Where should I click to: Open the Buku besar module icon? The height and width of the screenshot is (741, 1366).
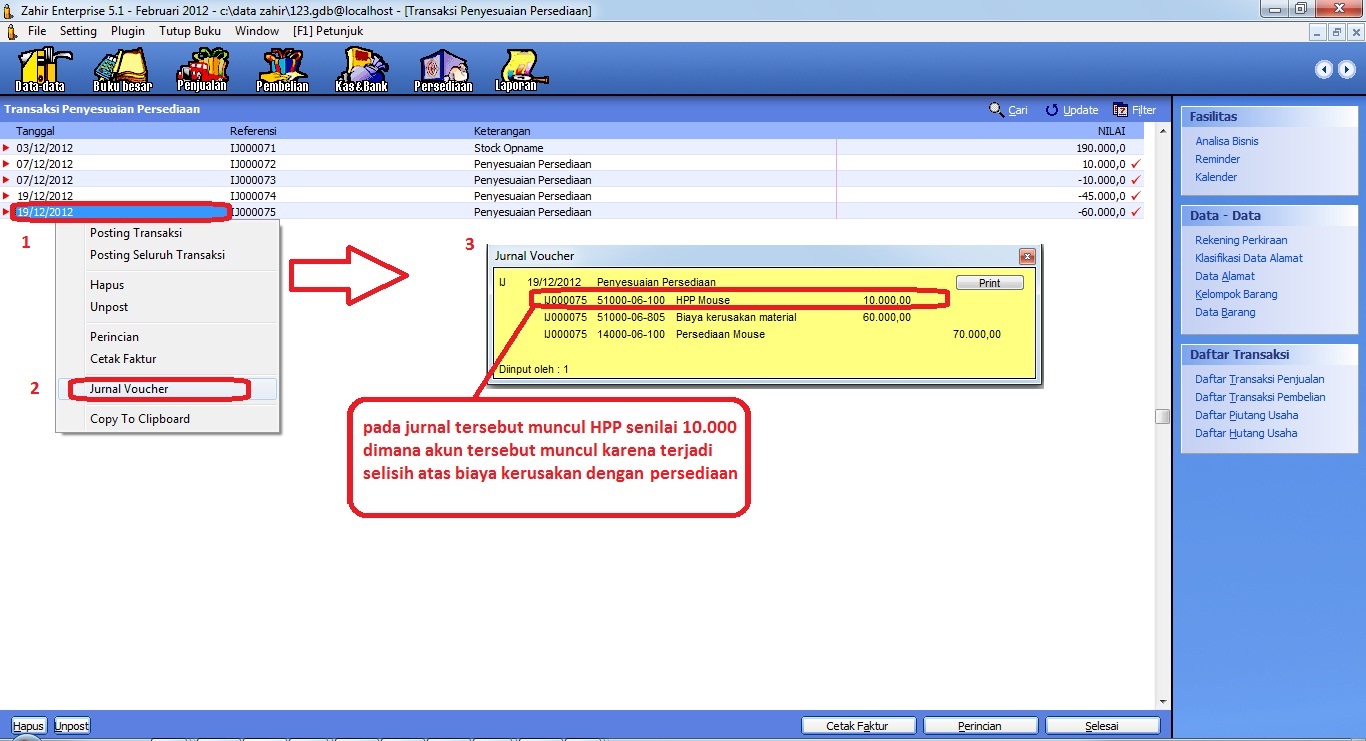122,69
